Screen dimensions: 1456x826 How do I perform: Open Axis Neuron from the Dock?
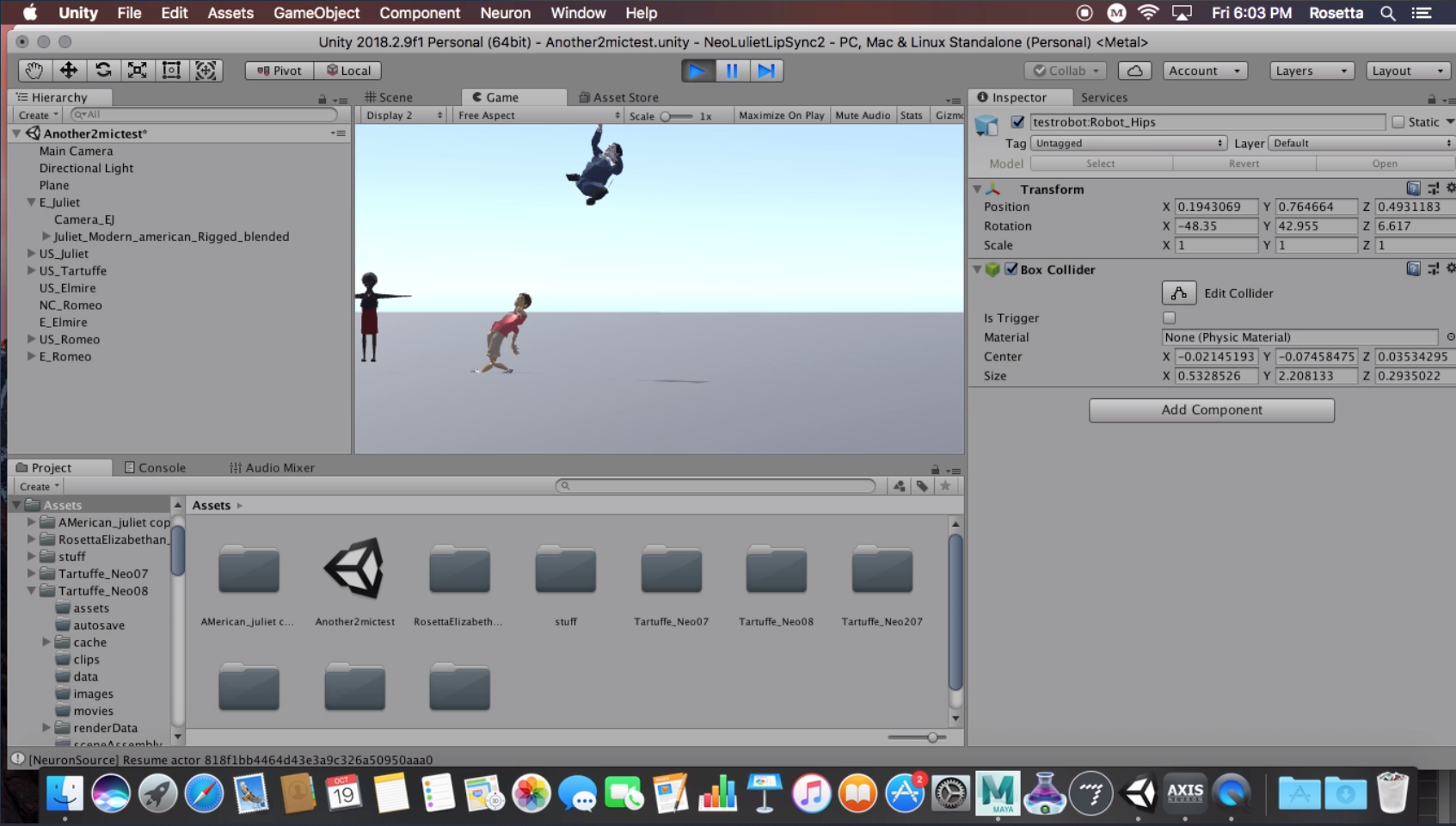click(1185, 792)
